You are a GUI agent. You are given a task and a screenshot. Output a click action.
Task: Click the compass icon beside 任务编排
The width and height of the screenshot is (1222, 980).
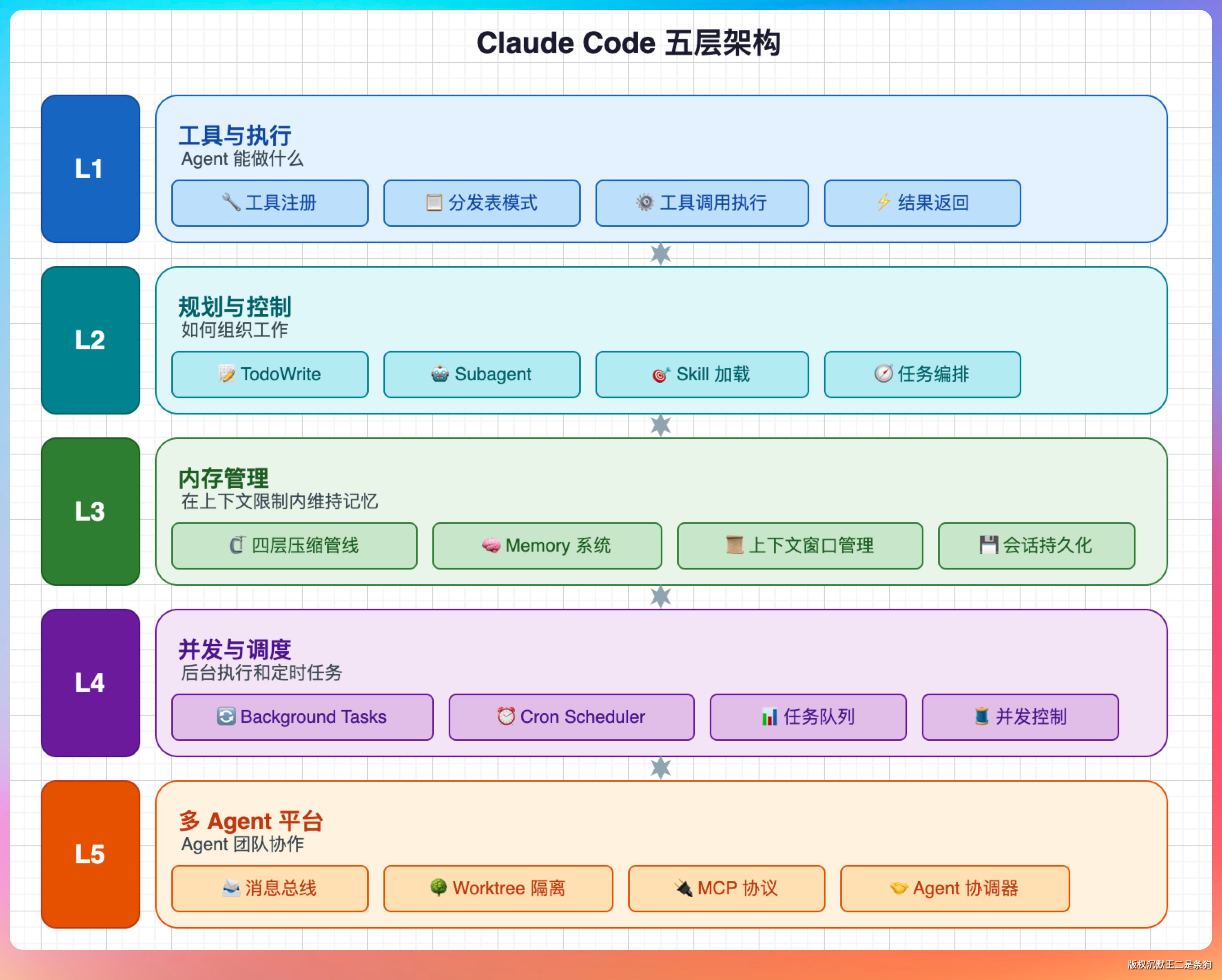pyautogui.click(x=883, y=374)
